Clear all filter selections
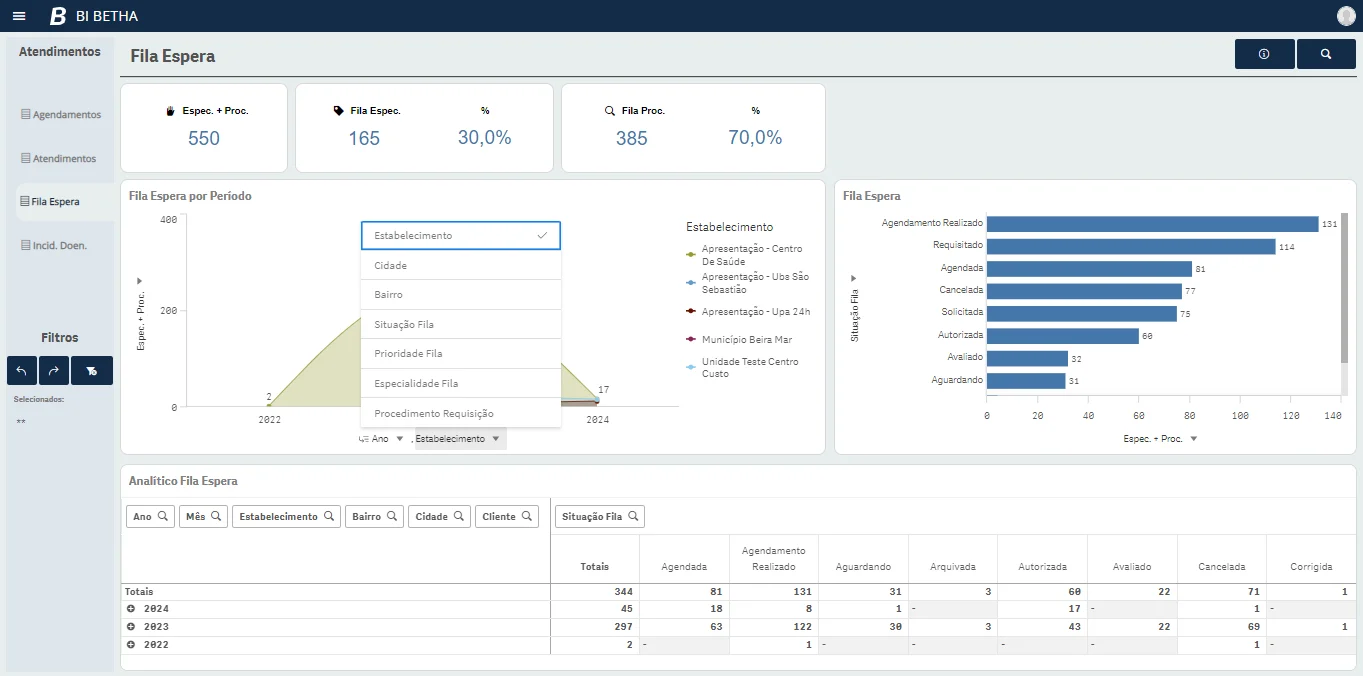Viewport: 1363px width, 676px height. click(x=92, y=371)
